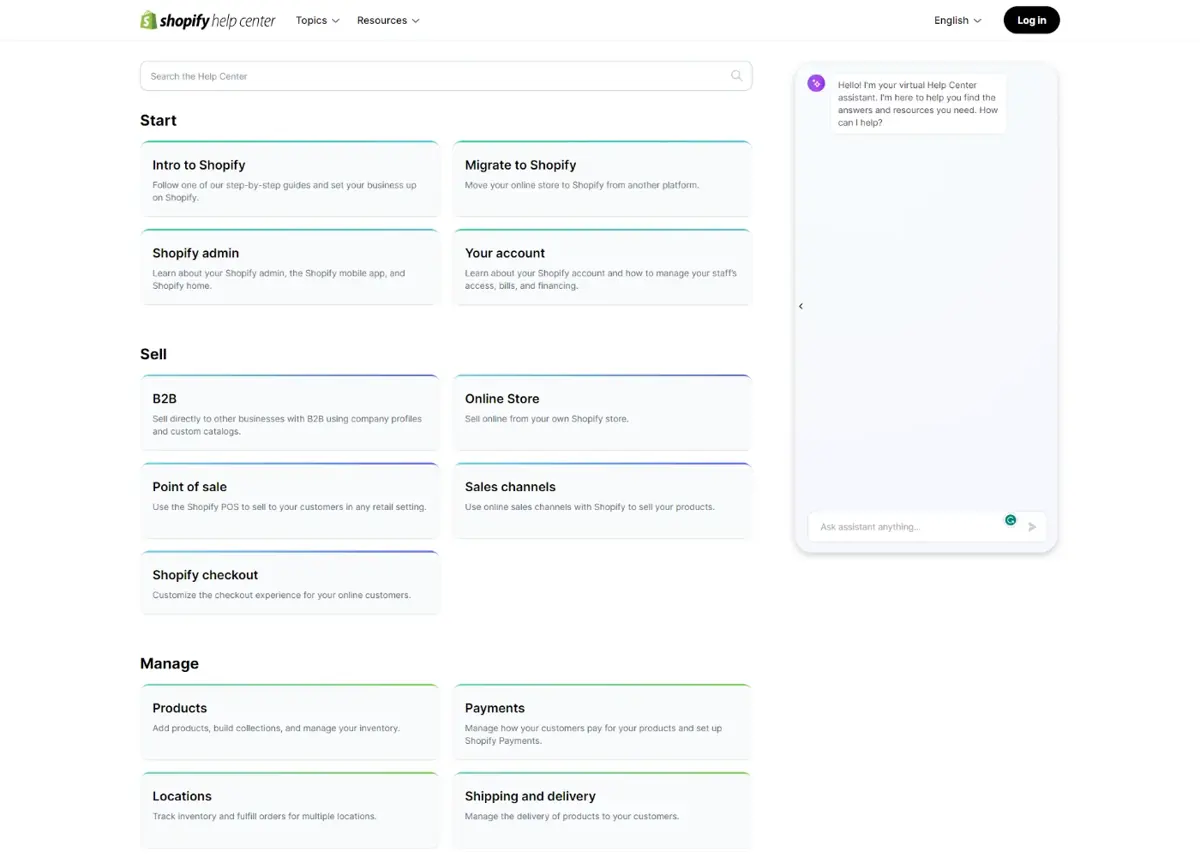This screenshot has height=857, width=1200.
Task: Collapse the assistant panel with the arrow
Action: [x=801, y=306]
